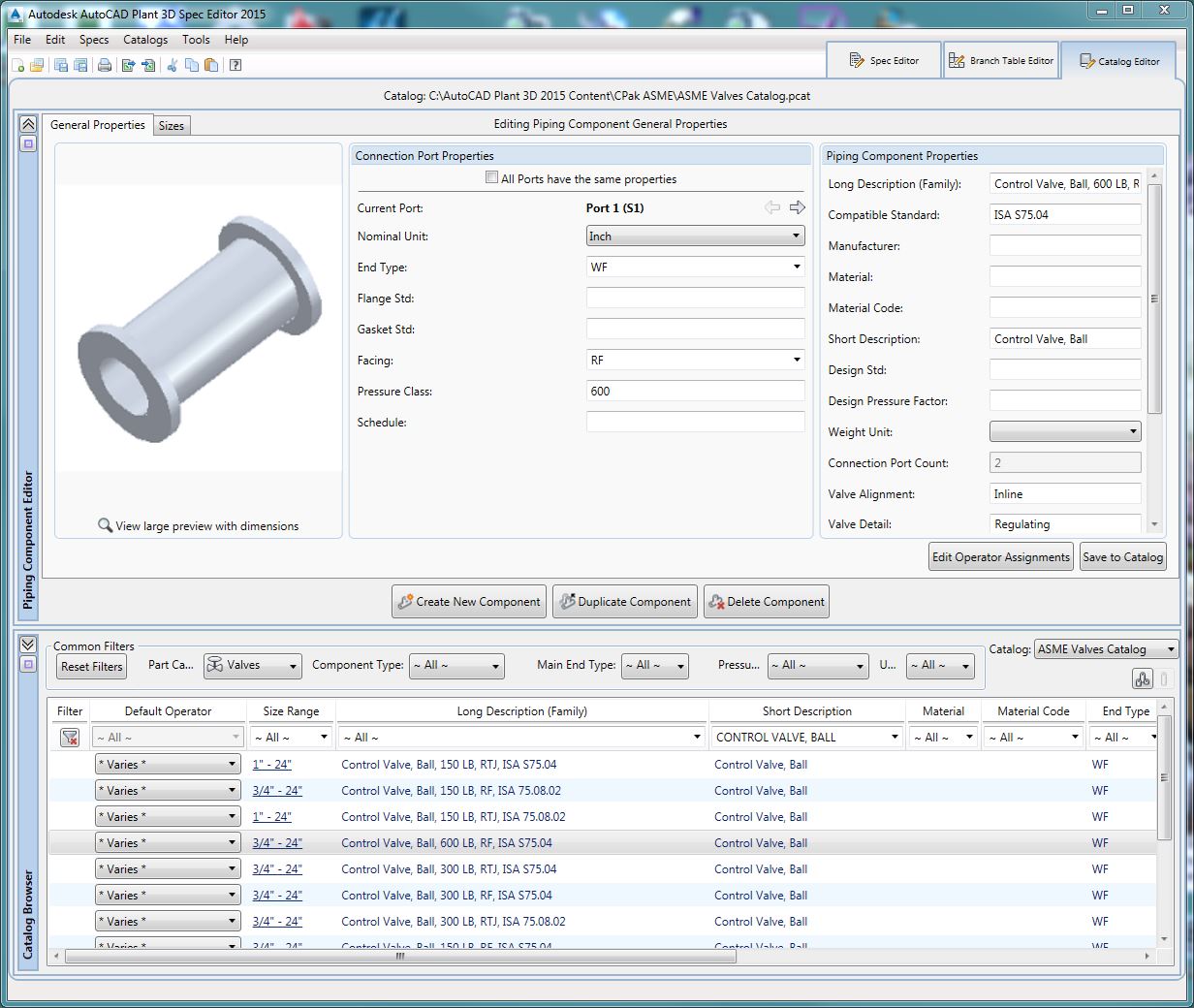This screenshot has height=1008, width=1194.
Task: Click the magnifier for large preview
Action: tap(105, 525)
